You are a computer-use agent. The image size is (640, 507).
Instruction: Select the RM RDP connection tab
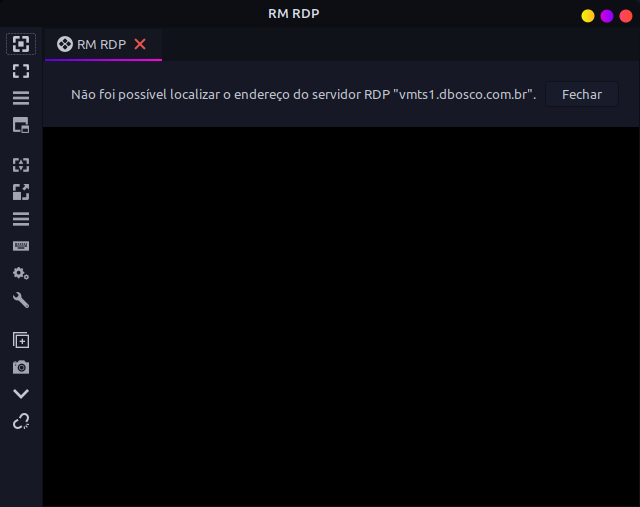coord(103,44)
